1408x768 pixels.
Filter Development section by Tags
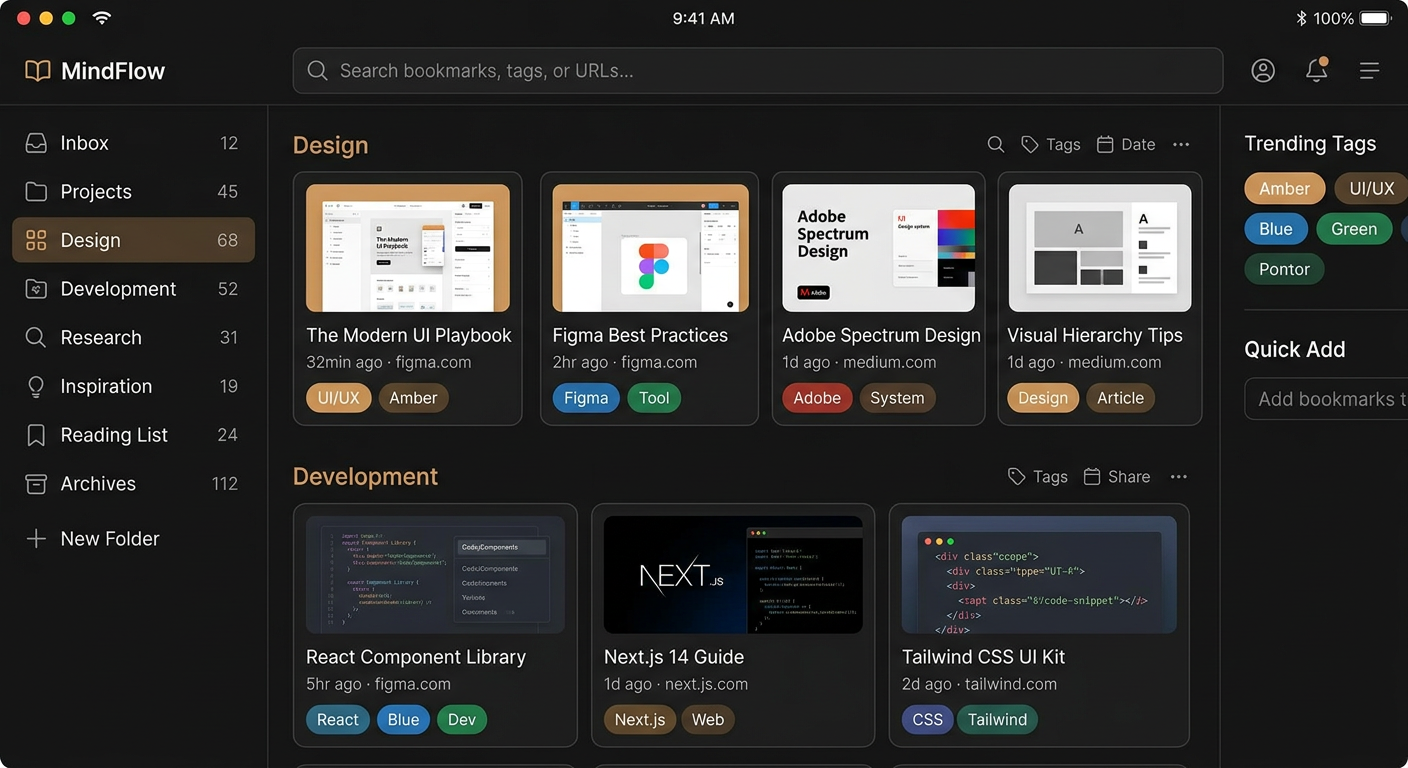pyautogui.click(x=1038, y=477)
